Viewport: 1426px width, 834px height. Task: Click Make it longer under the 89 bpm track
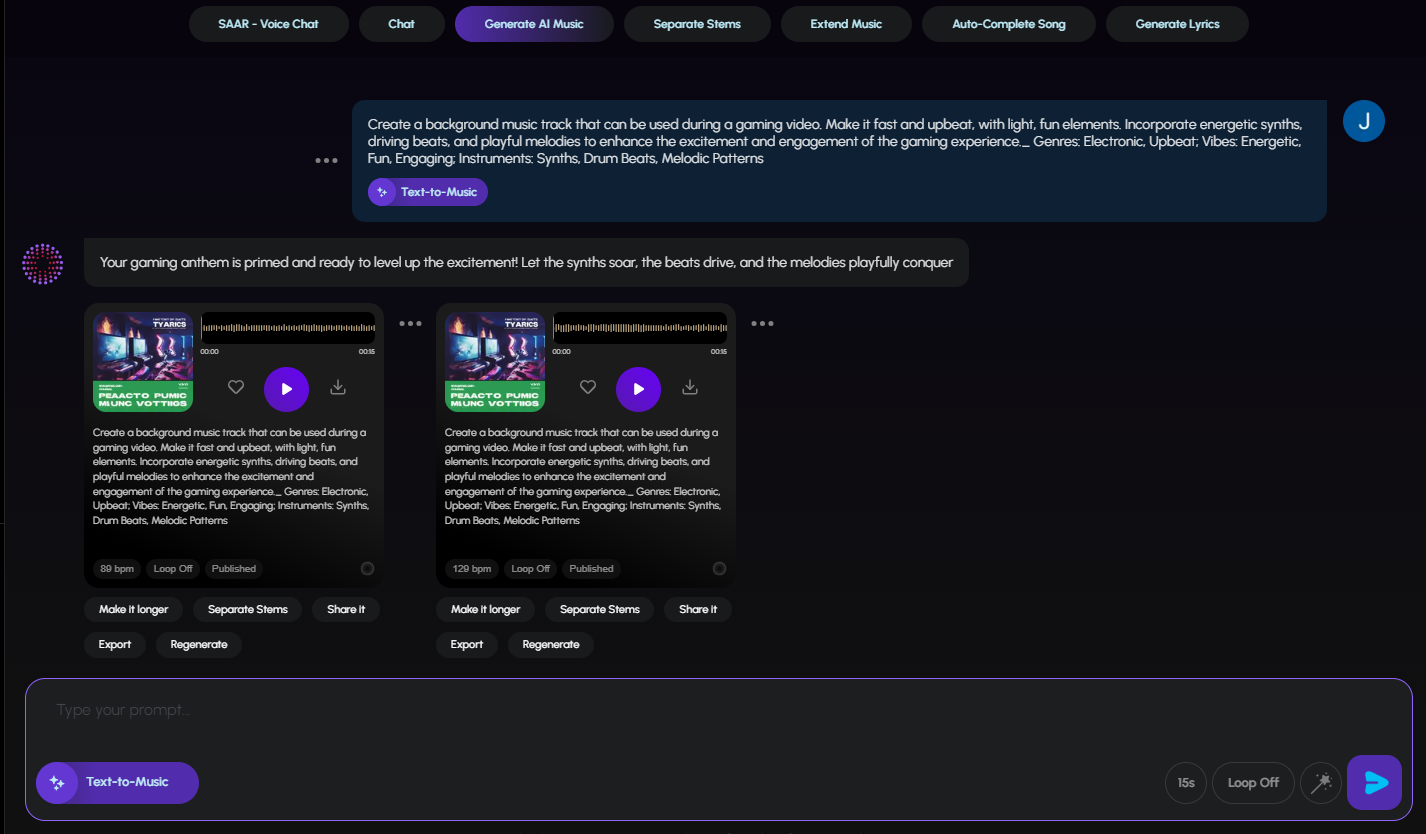[134, 610]
